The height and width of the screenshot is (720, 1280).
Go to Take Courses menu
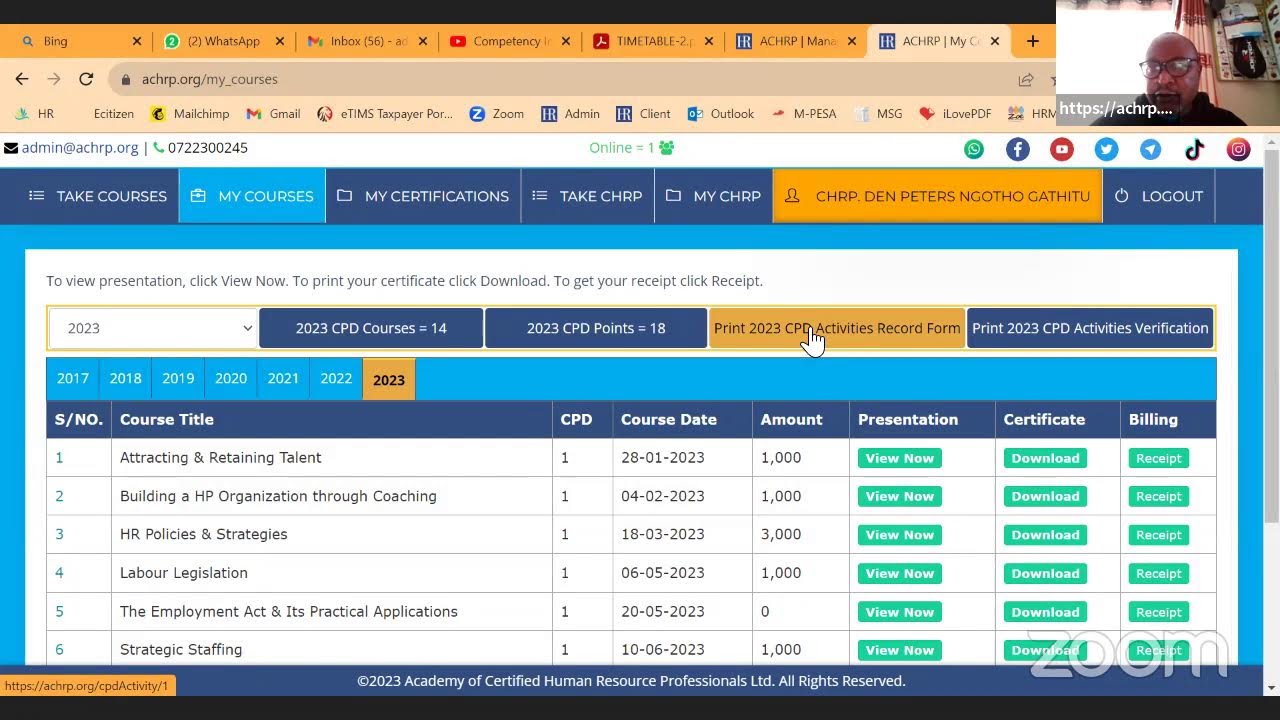point(98,196)
